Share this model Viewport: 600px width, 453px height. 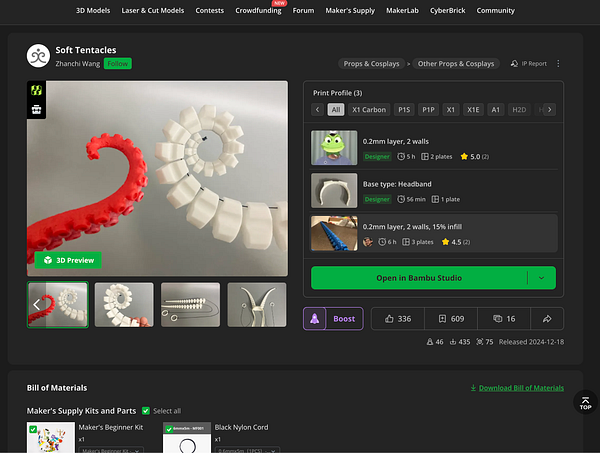(547, 319)
